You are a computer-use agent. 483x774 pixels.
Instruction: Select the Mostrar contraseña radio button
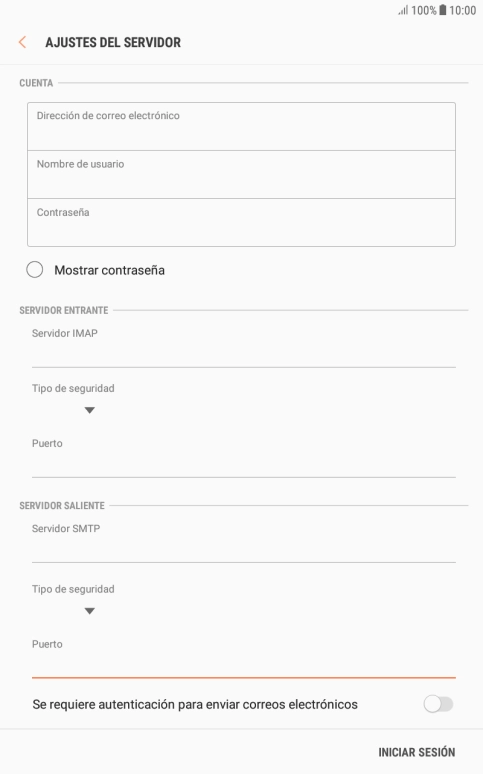tap(35, 270)
